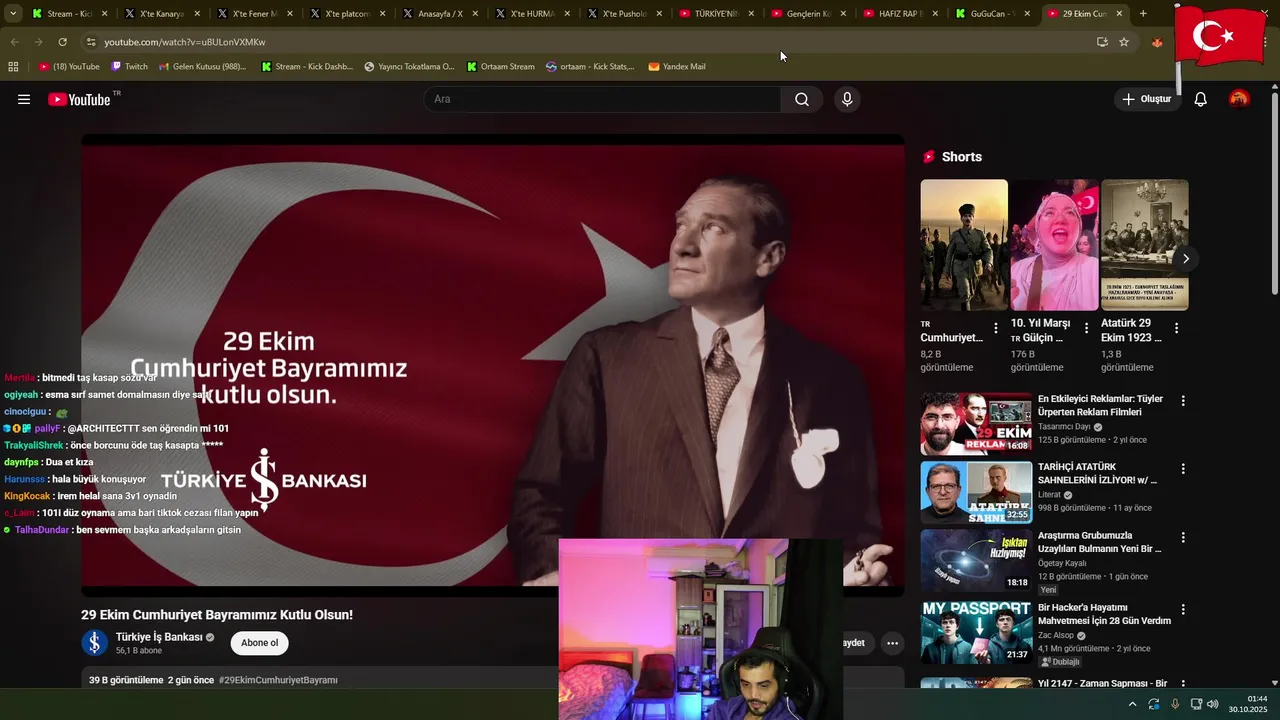Open the account avatar menu

[1239, 99]
